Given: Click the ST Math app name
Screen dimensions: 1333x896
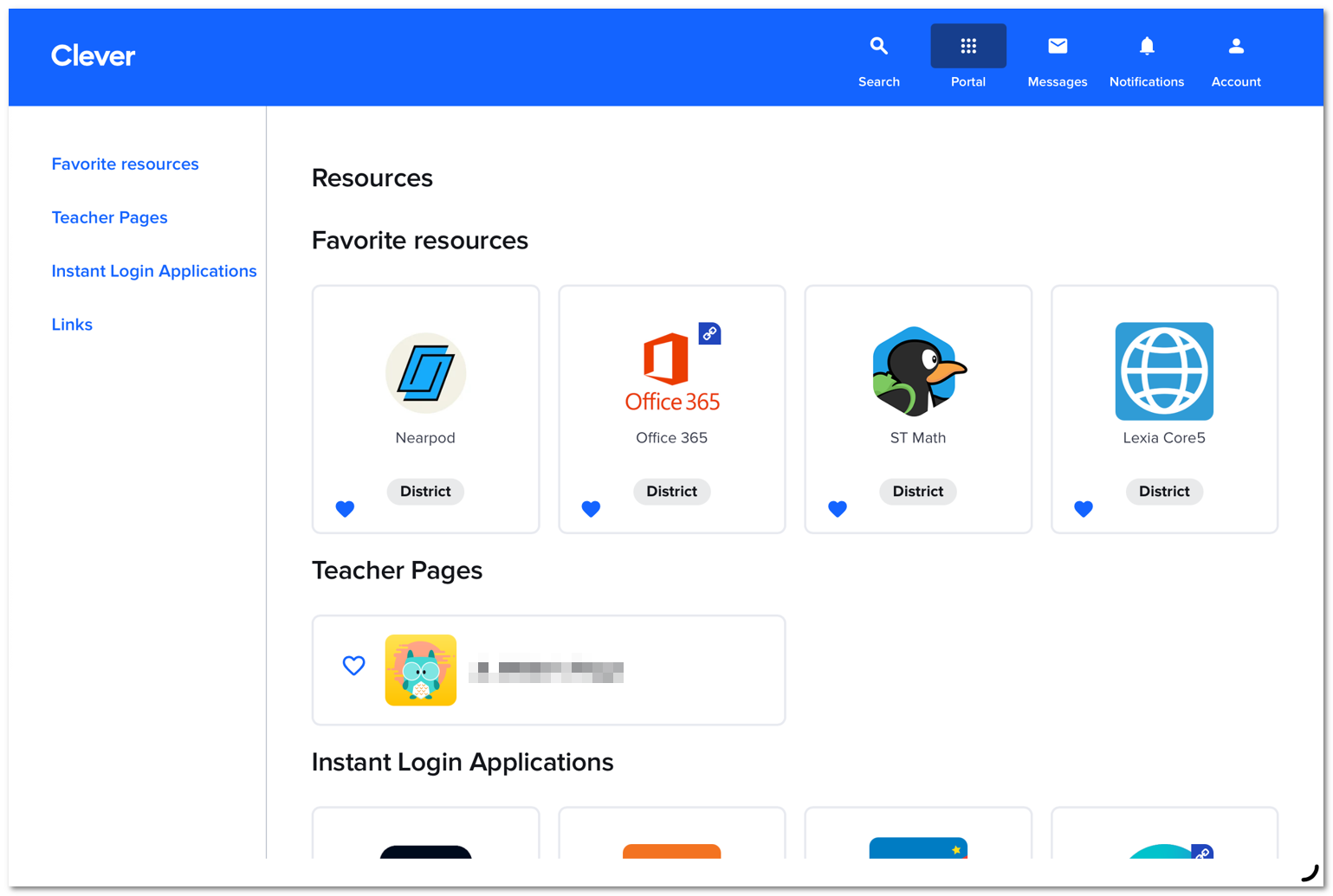Looking at the screenshot, I should (918, 438).
